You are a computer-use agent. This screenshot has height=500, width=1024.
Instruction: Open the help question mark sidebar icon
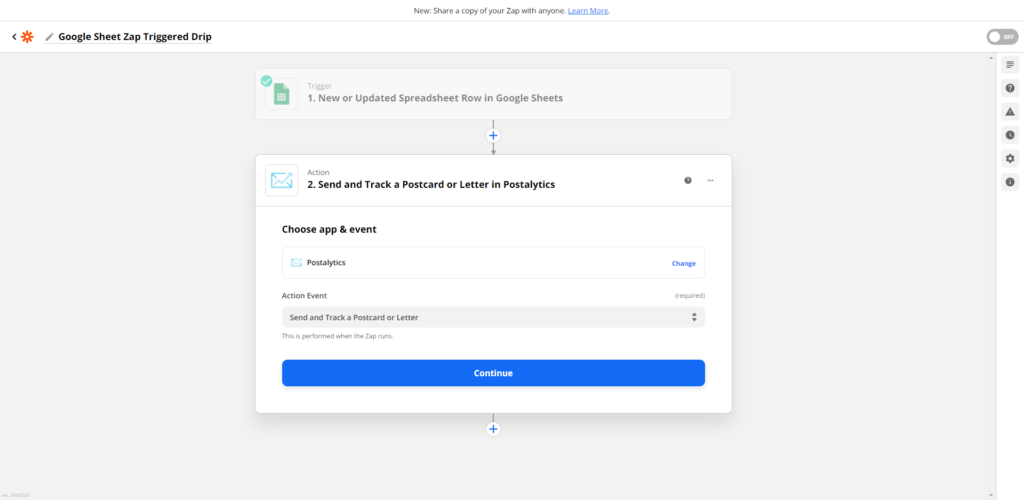[x=1010, y=88]
